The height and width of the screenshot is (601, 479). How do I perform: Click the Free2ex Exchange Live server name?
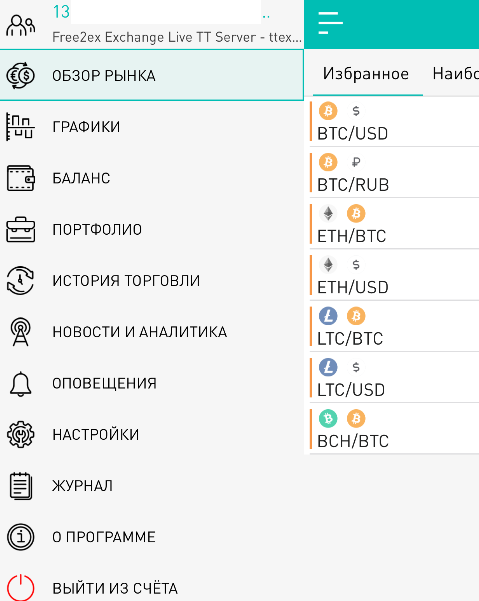click(177, 37)
